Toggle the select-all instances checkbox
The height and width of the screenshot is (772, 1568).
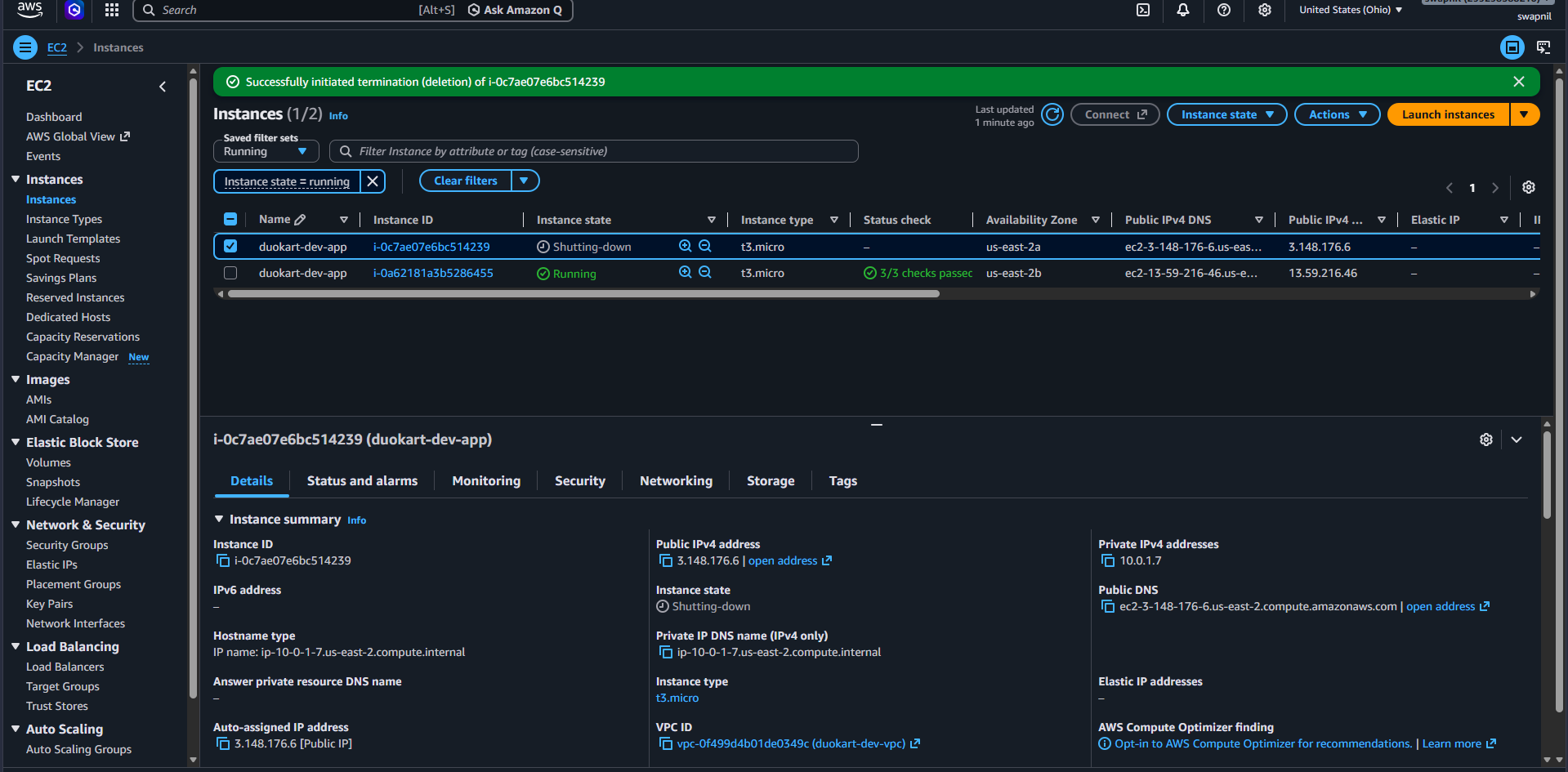point(230,219)
